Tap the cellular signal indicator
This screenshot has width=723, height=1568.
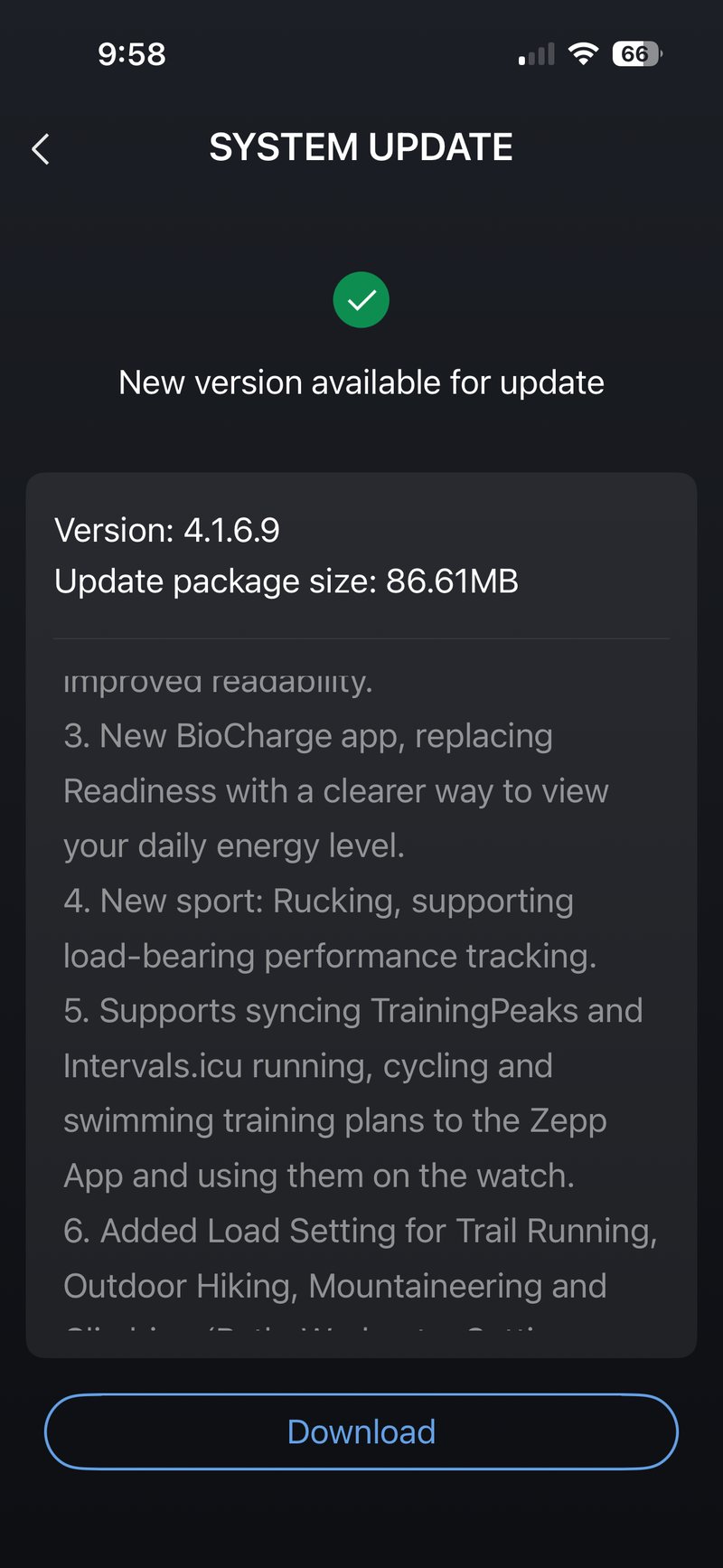(x=535, y=53)
